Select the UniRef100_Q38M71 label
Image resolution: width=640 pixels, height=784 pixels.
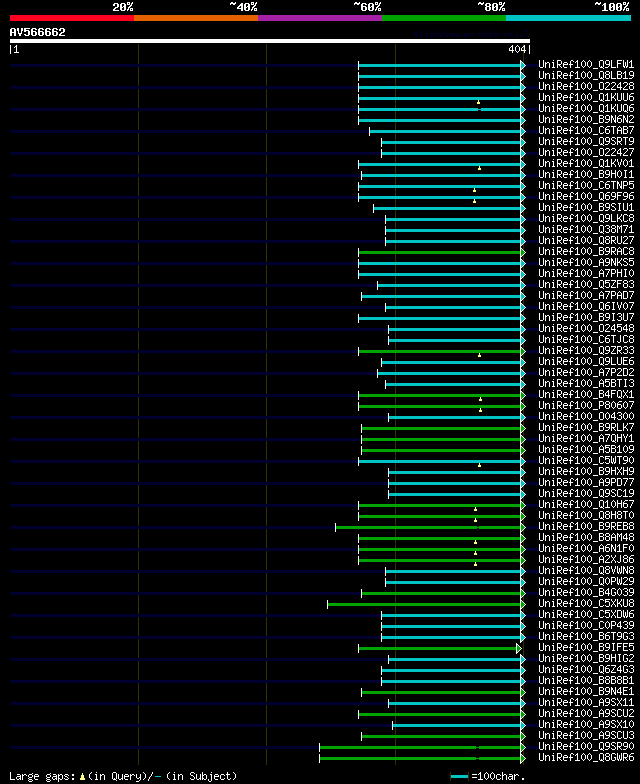coord(586,230)
